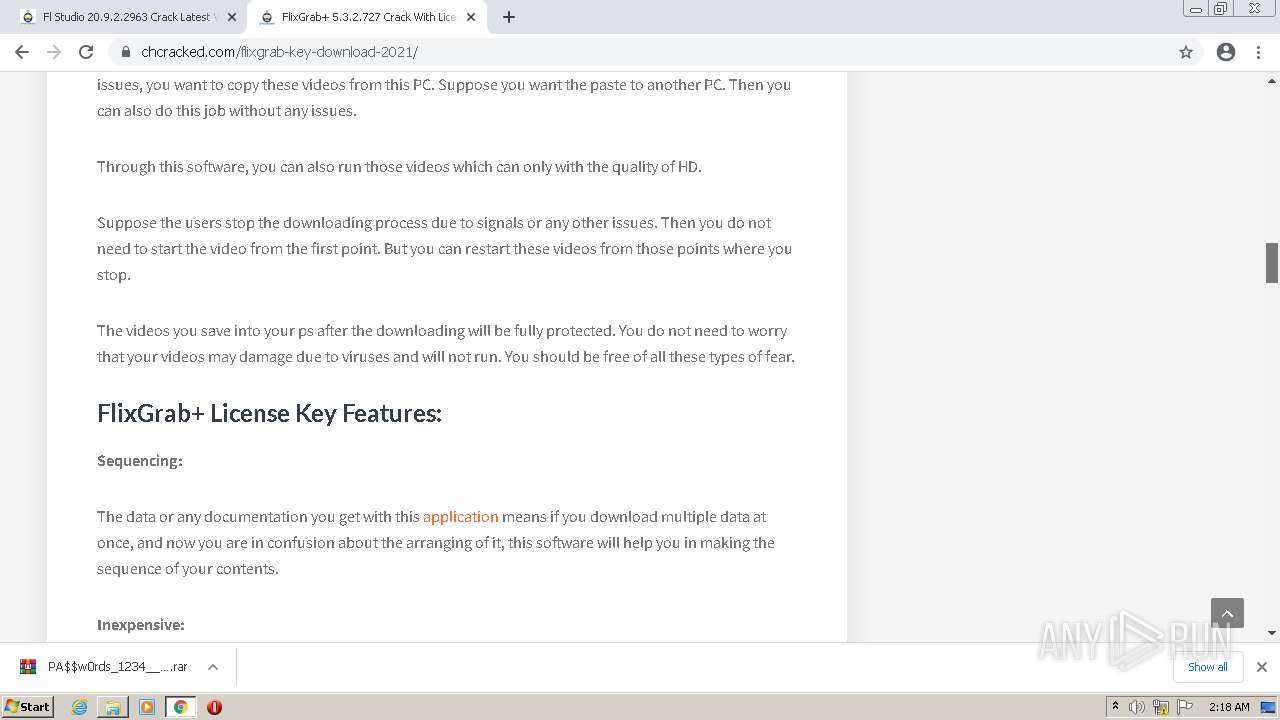The image size is (1280, 720).
Task: Click the 'FlixGrab+ License Key Features:' heading
Action: pyautogui.click(x=269, y=413)
